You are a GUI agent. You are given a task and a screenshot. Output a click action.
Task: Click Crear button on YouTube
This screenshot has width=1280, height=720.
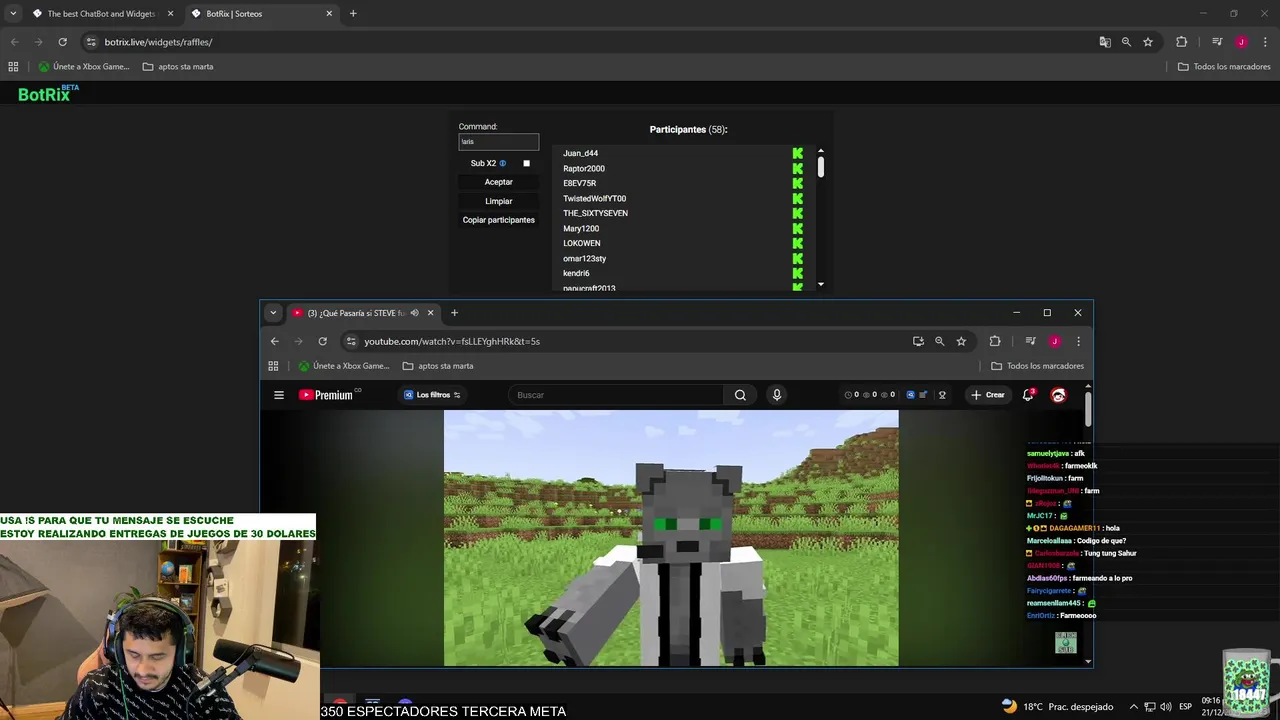coord(987,395)
